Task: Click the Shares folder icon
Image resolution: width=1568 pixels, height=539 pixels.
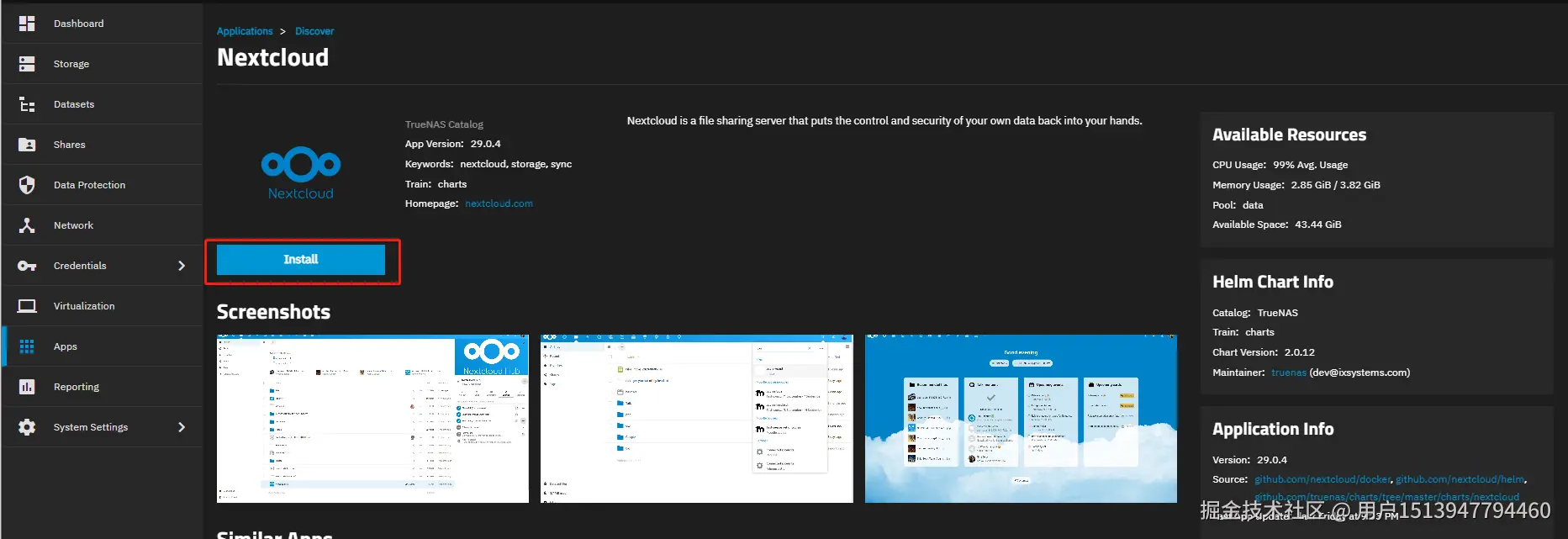Action: (x=27, y=145)
